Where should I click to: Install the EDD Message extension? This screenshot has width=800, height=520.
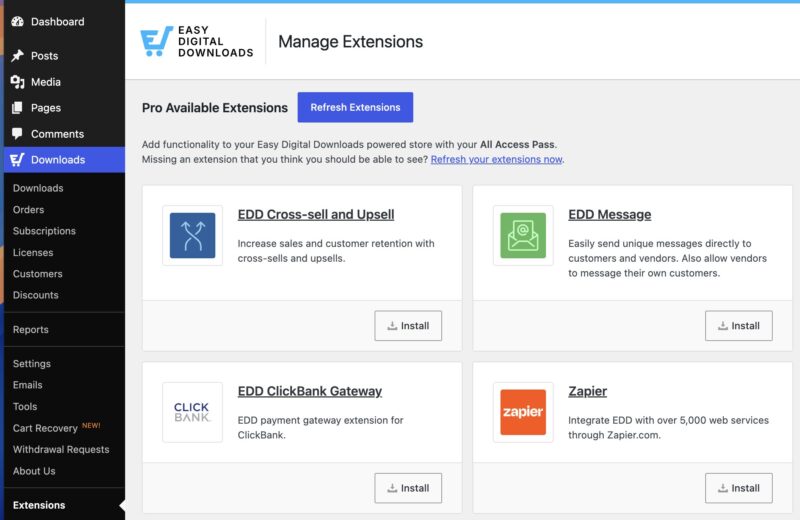pos(739,326)
